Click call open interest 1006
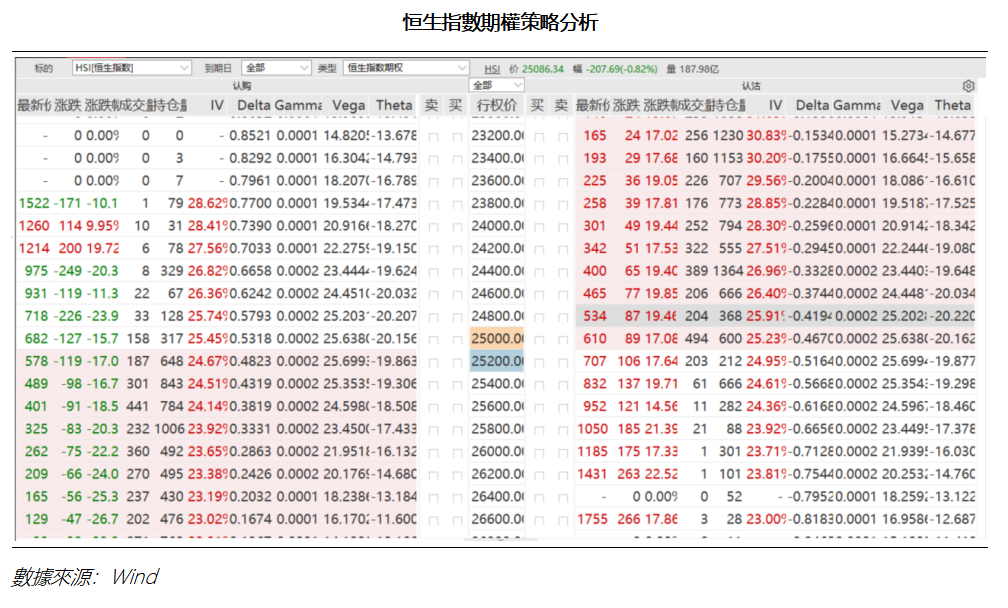The image size is (1008, 608). pyautogui.click(x=169, y=429)
